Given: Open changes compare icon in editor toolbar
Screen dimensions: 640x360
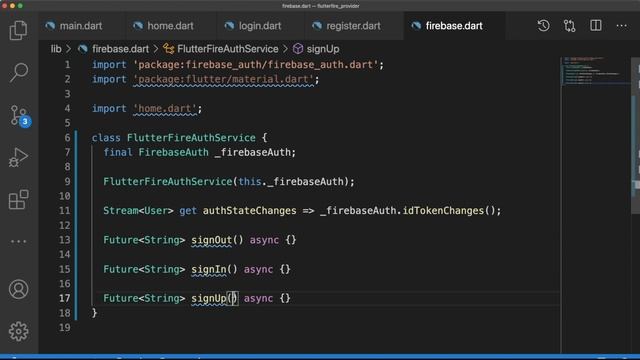Looking at the screenshot, I should click(x=569, y=26).
